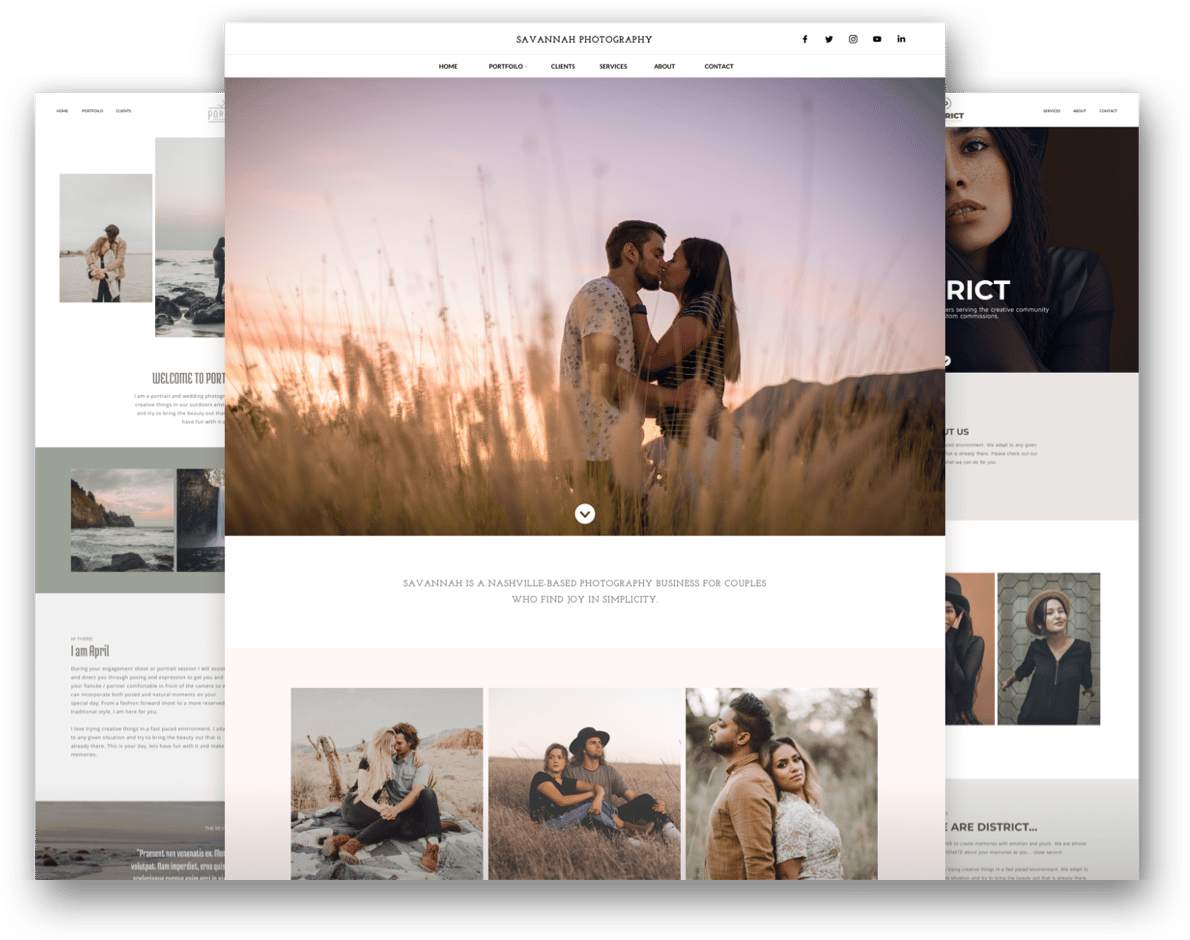Open the Facebook icon in the header

[805, 39]
